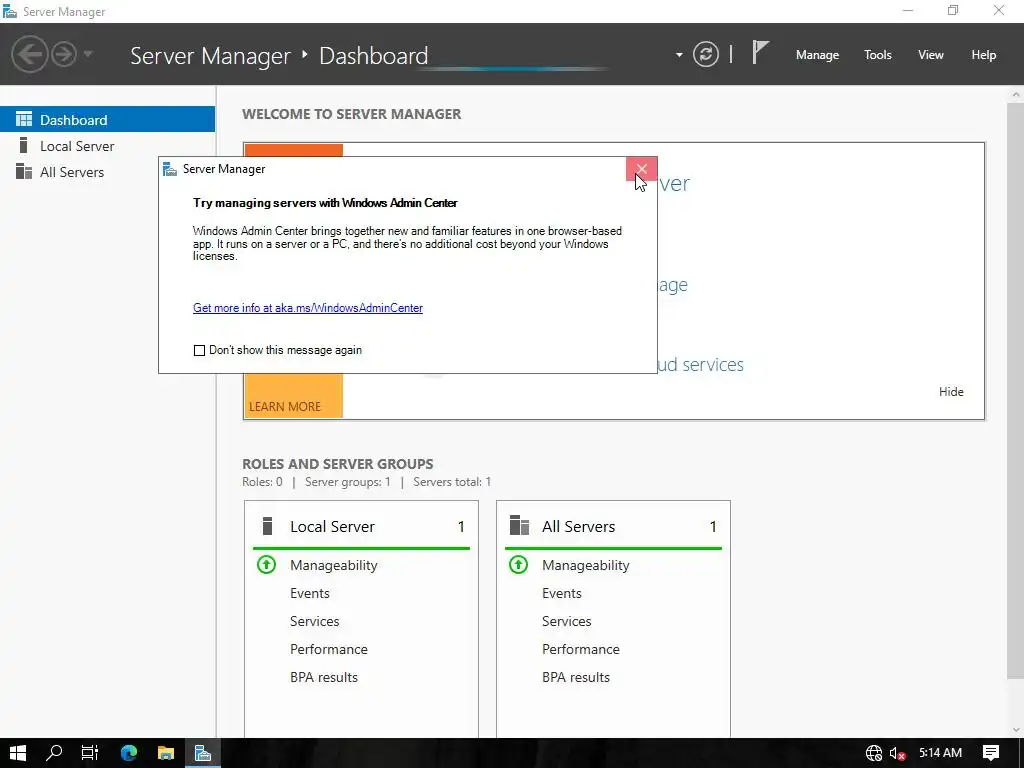Expand the dropdown arrow beside the refresh icon
This screenshot has height=768, width=1024.
pyautogui.click(x=679, y=55)
